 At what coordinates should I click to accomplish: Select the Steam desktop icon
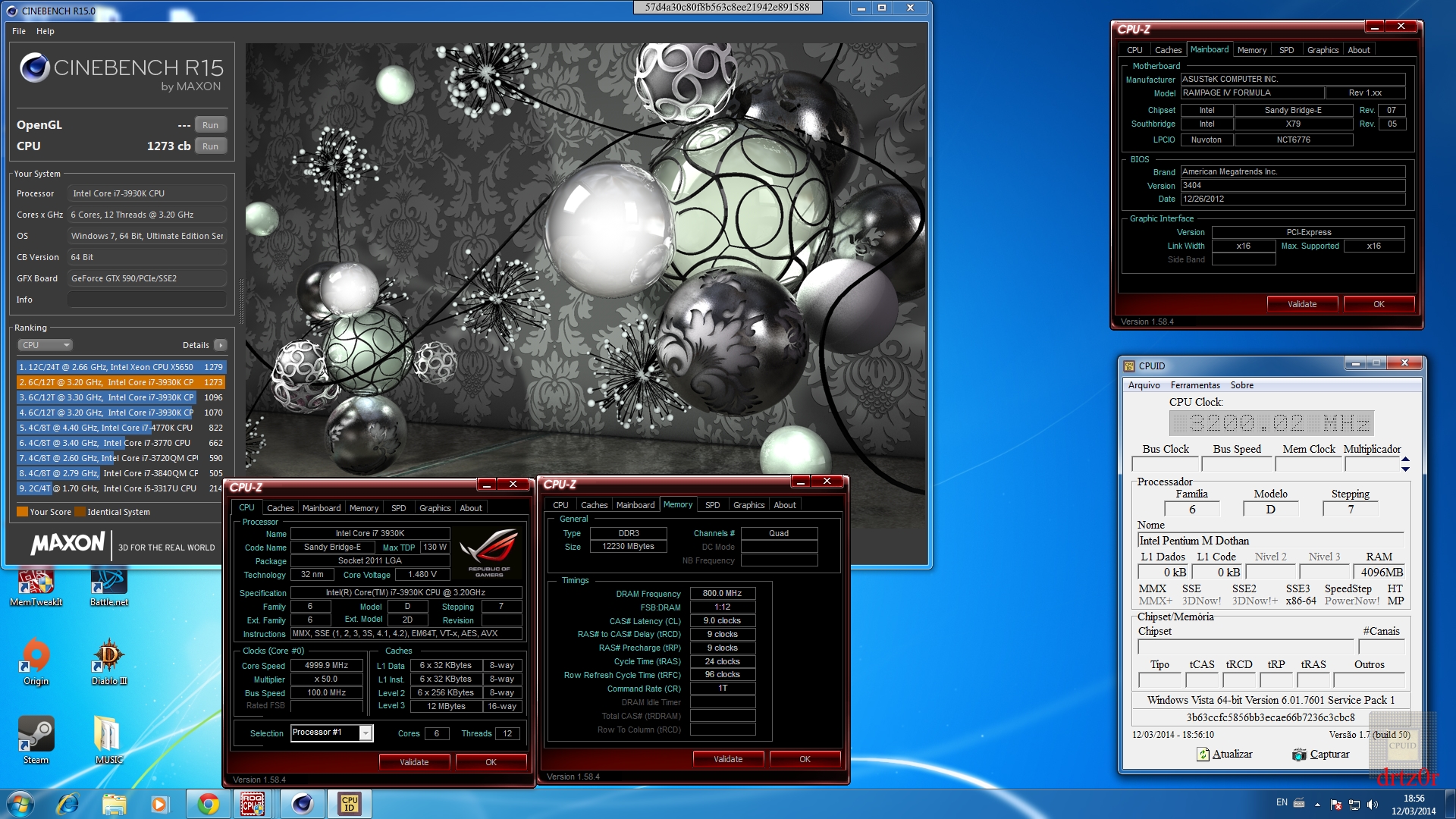[x=36, y=740]
